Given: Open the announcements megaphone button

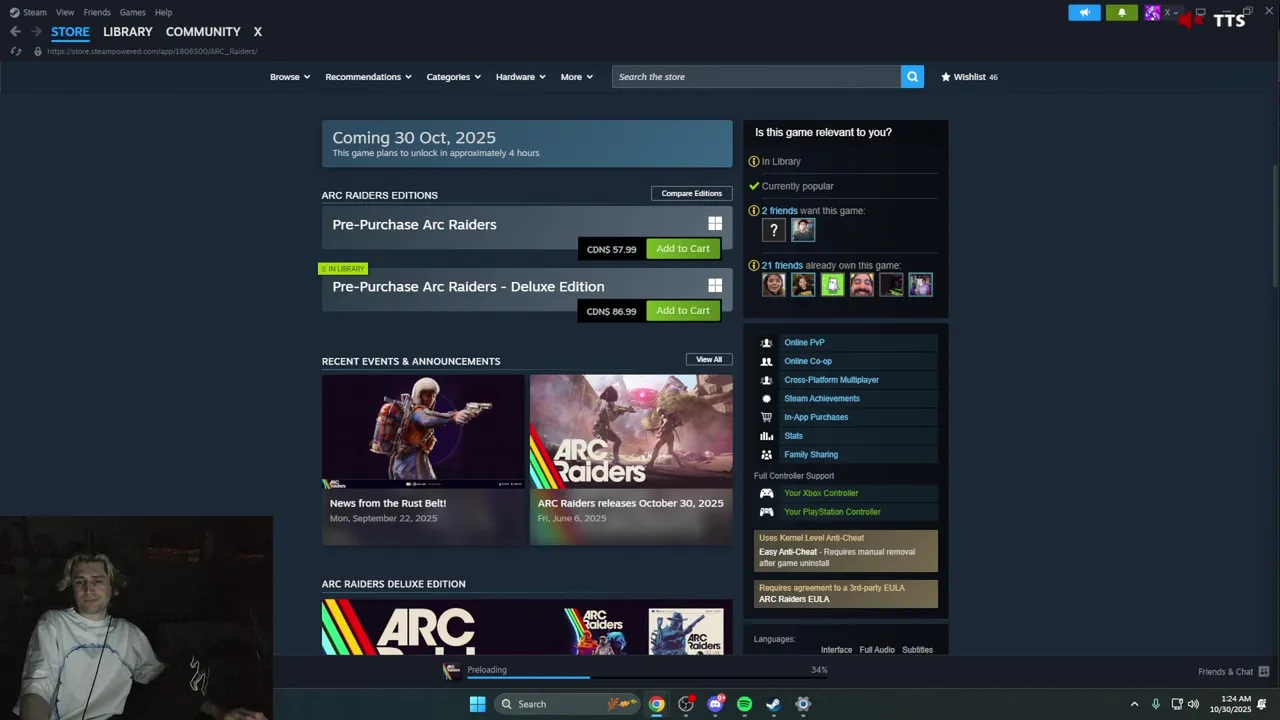Looking at the screenshot, I should (1084, 13).
